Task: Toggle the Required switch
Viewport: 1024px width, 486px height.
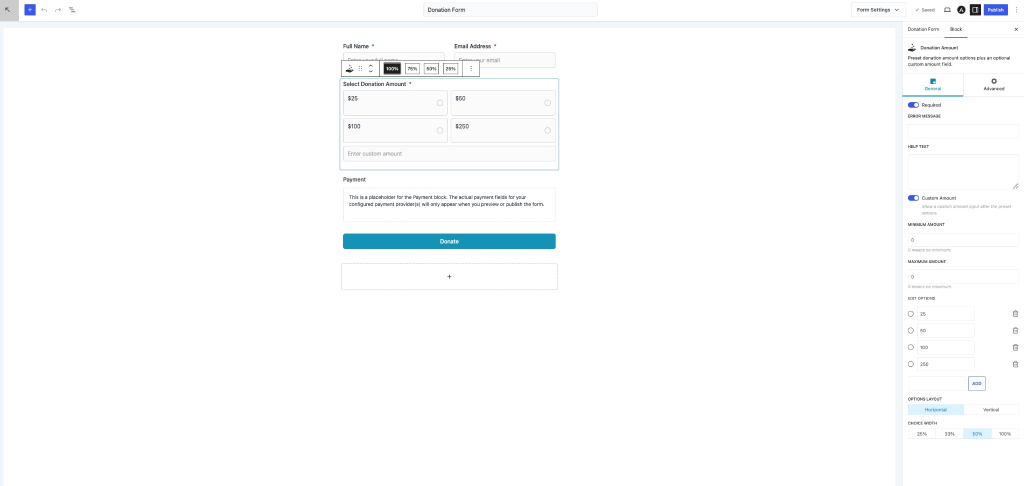Action: 913,105
